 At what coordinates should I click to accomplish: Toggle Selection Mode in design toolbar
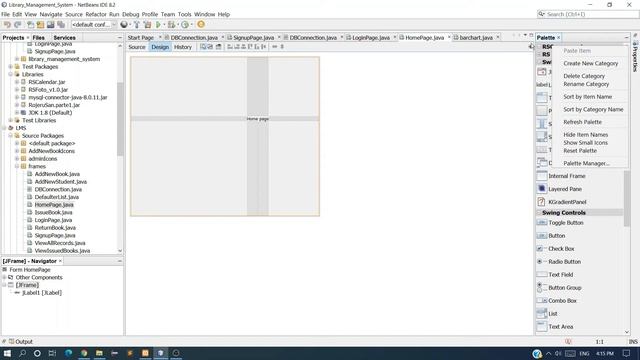(203, 47)
